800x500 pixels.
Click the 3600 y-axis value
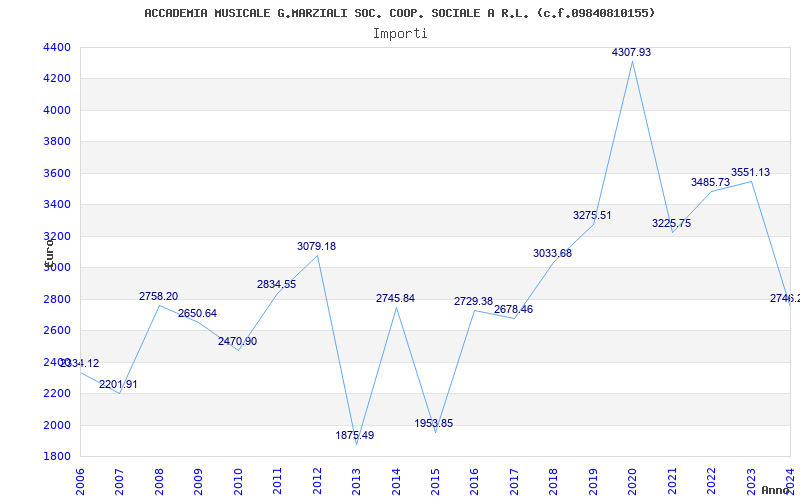point(57,173)
